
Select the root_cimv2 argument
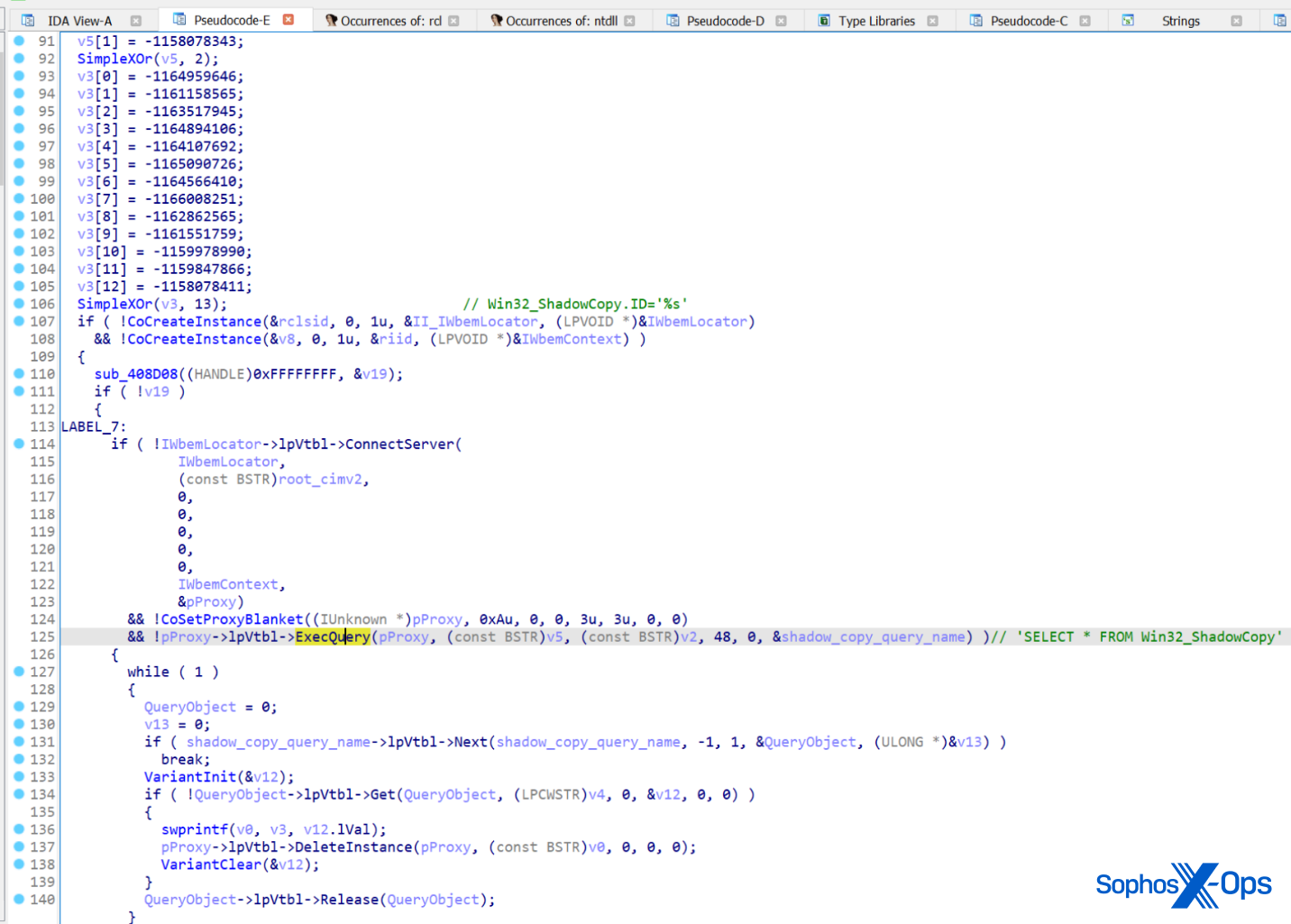[320, 480]
